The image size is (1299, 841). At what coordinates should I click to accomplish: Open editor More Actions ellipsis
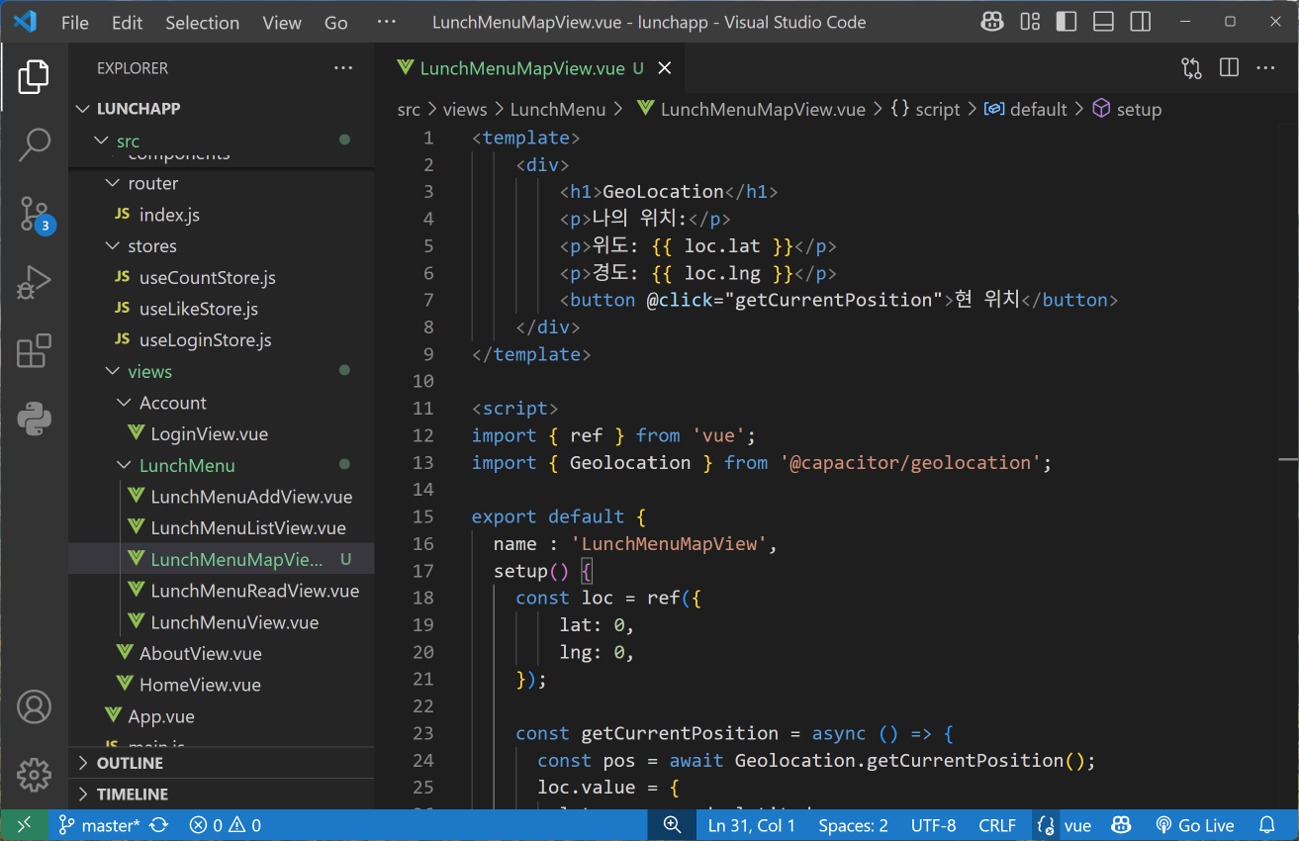pyautogui.click(x=1266, y=68)
